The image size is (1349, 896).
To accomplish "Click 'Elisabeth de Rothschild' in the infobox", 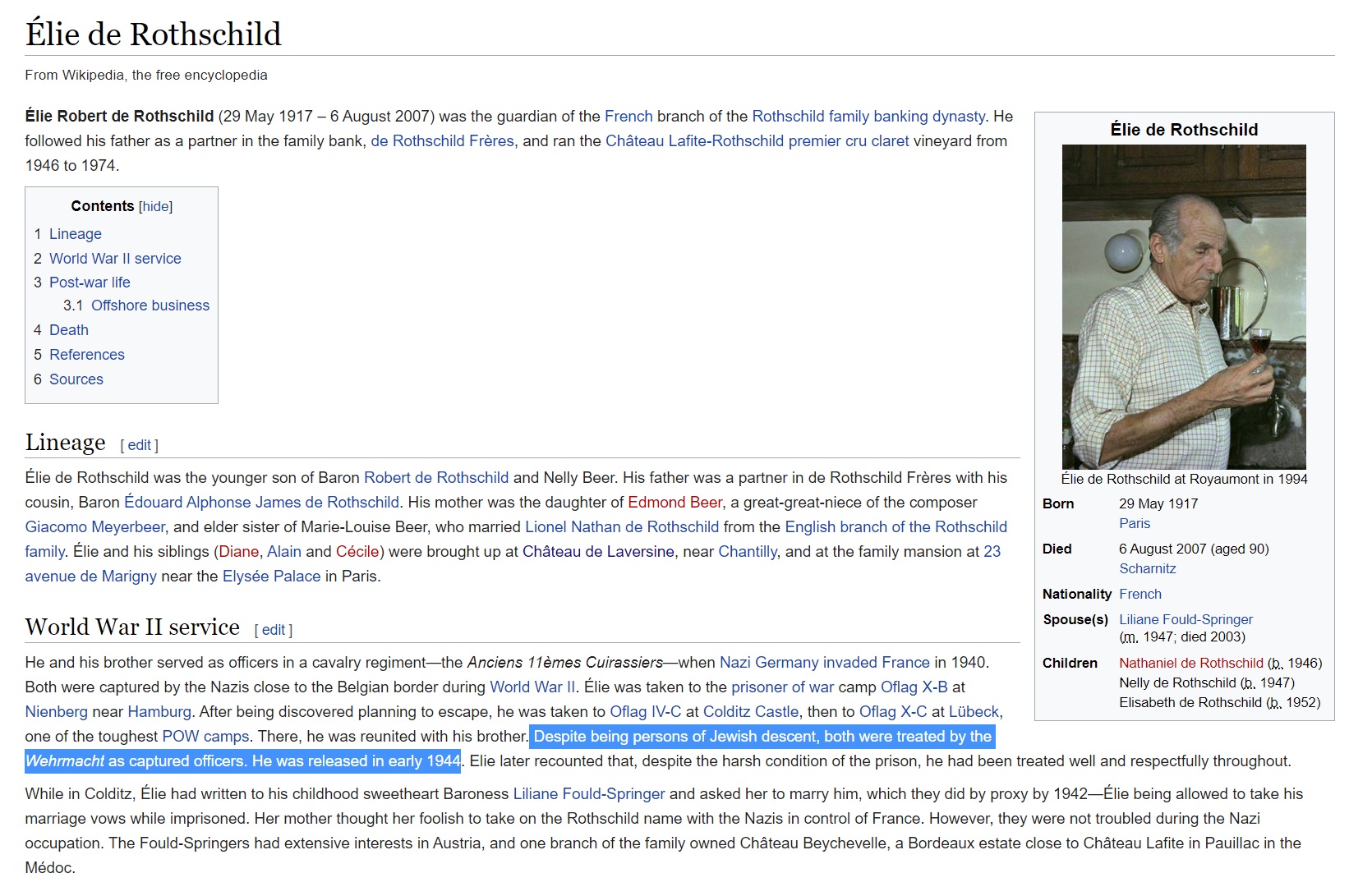I will pyautogui.click(x=1191, y=703).
